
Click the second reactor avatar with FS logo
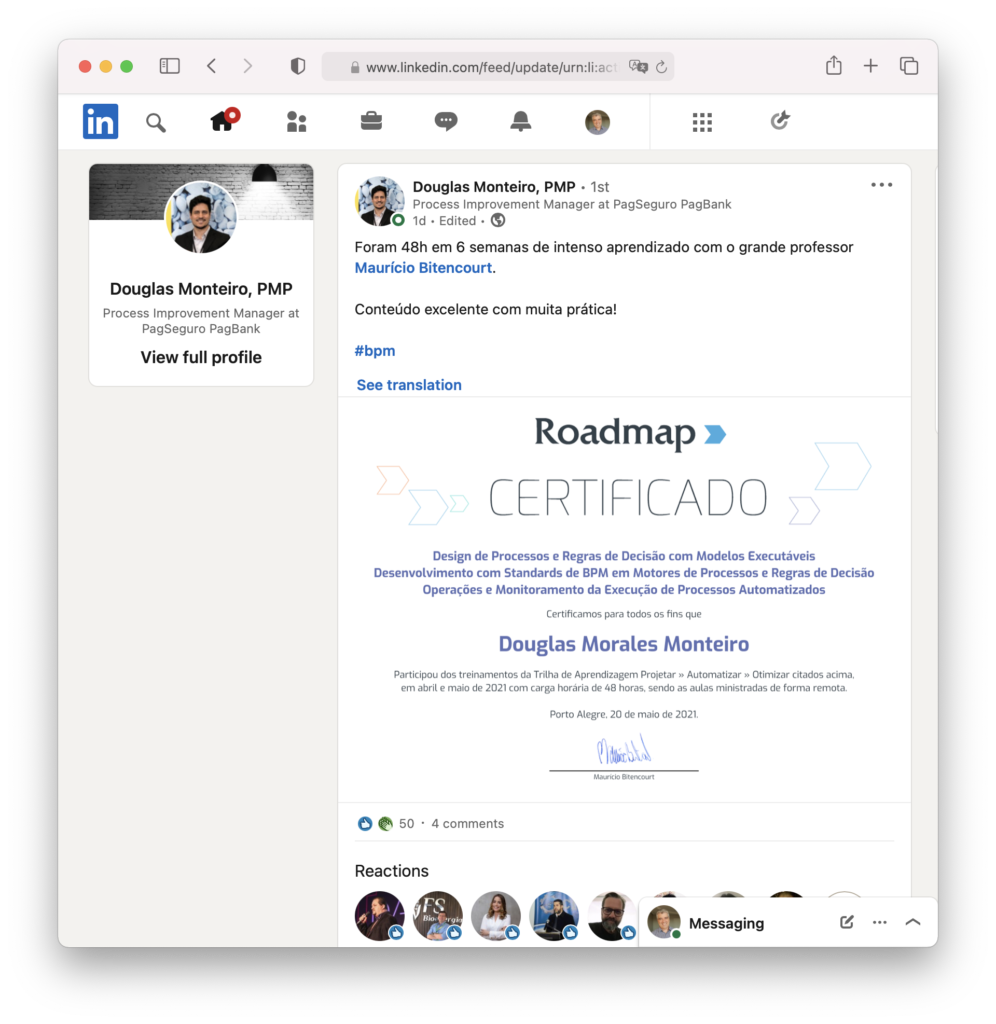point(438,916)
